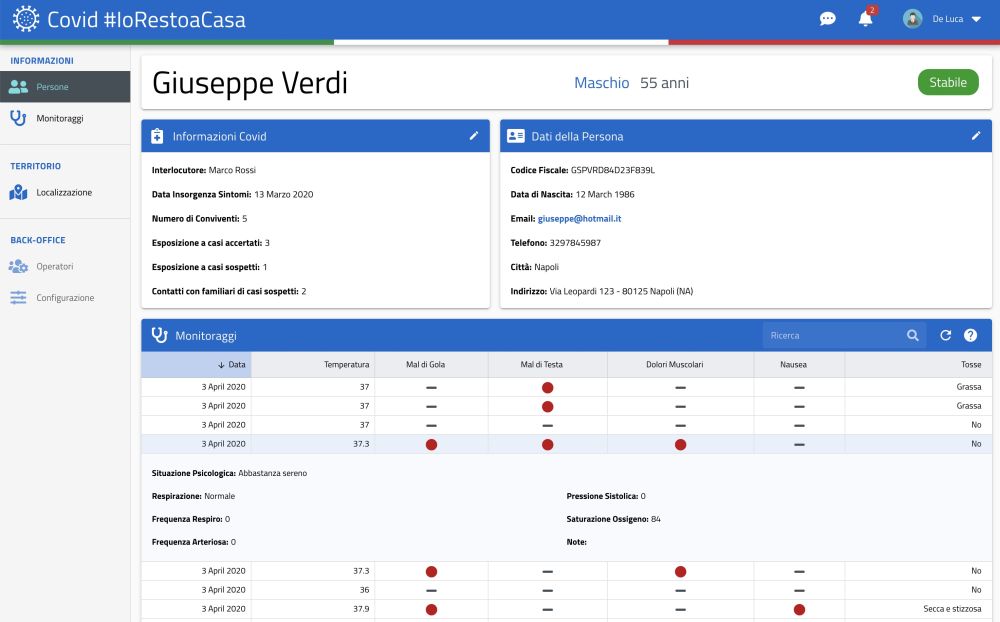Open Monitoraggi help question icon
Image resolution: width=1000 pixels, height=622 pixels.
(x=970, y=336)
